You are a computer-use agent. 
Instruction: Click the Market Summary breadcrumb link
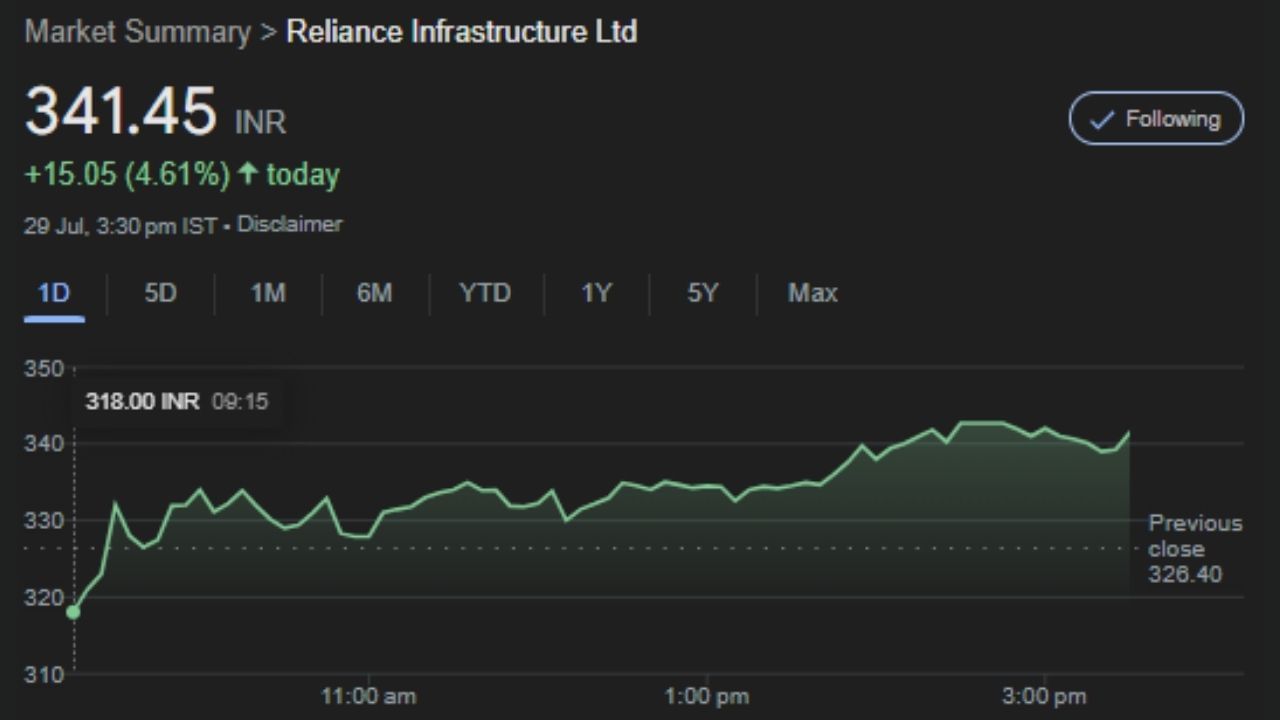(138, 31)
